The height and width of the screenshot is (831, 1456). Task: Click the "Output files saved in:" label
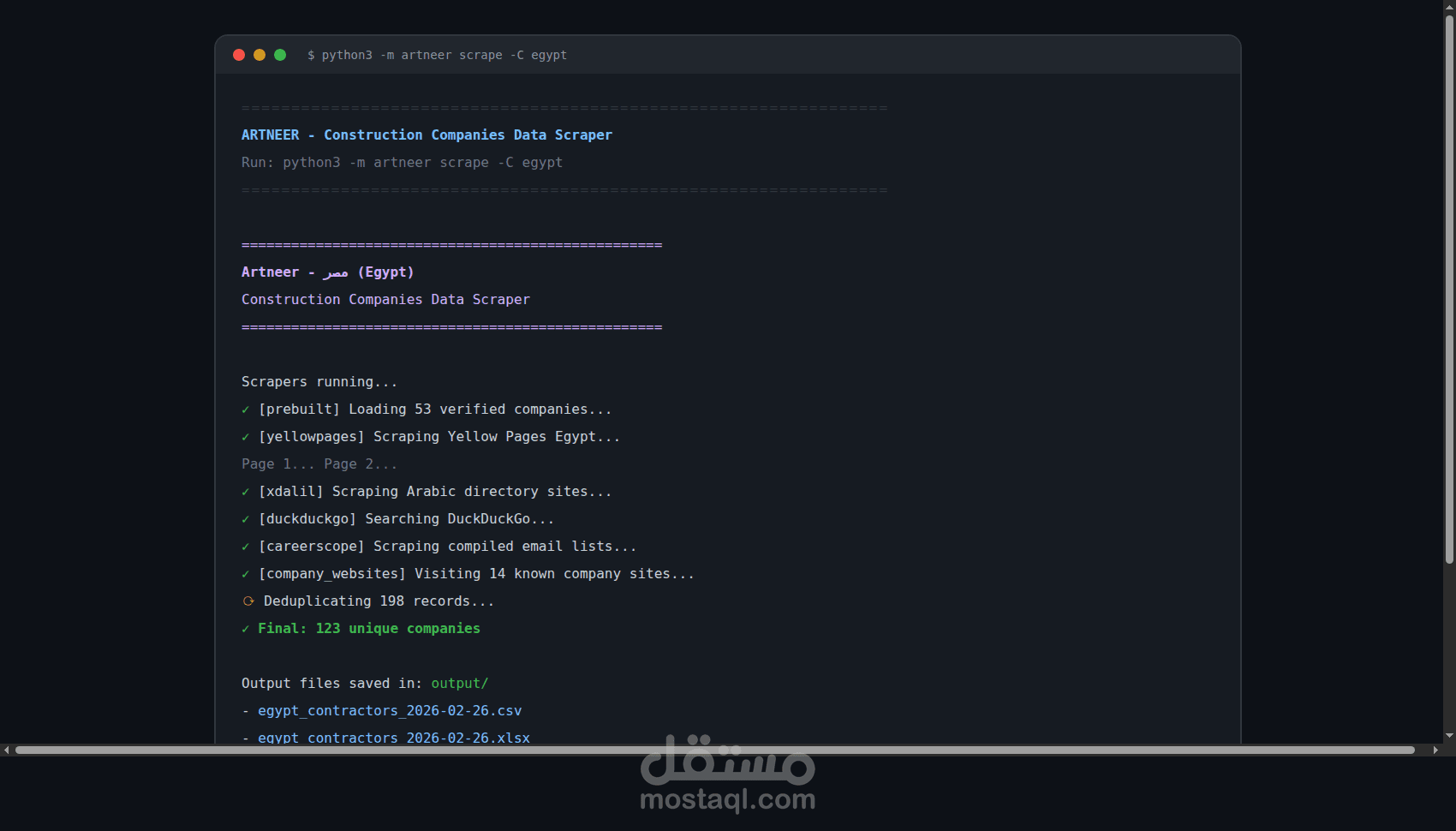pos(331,684)
